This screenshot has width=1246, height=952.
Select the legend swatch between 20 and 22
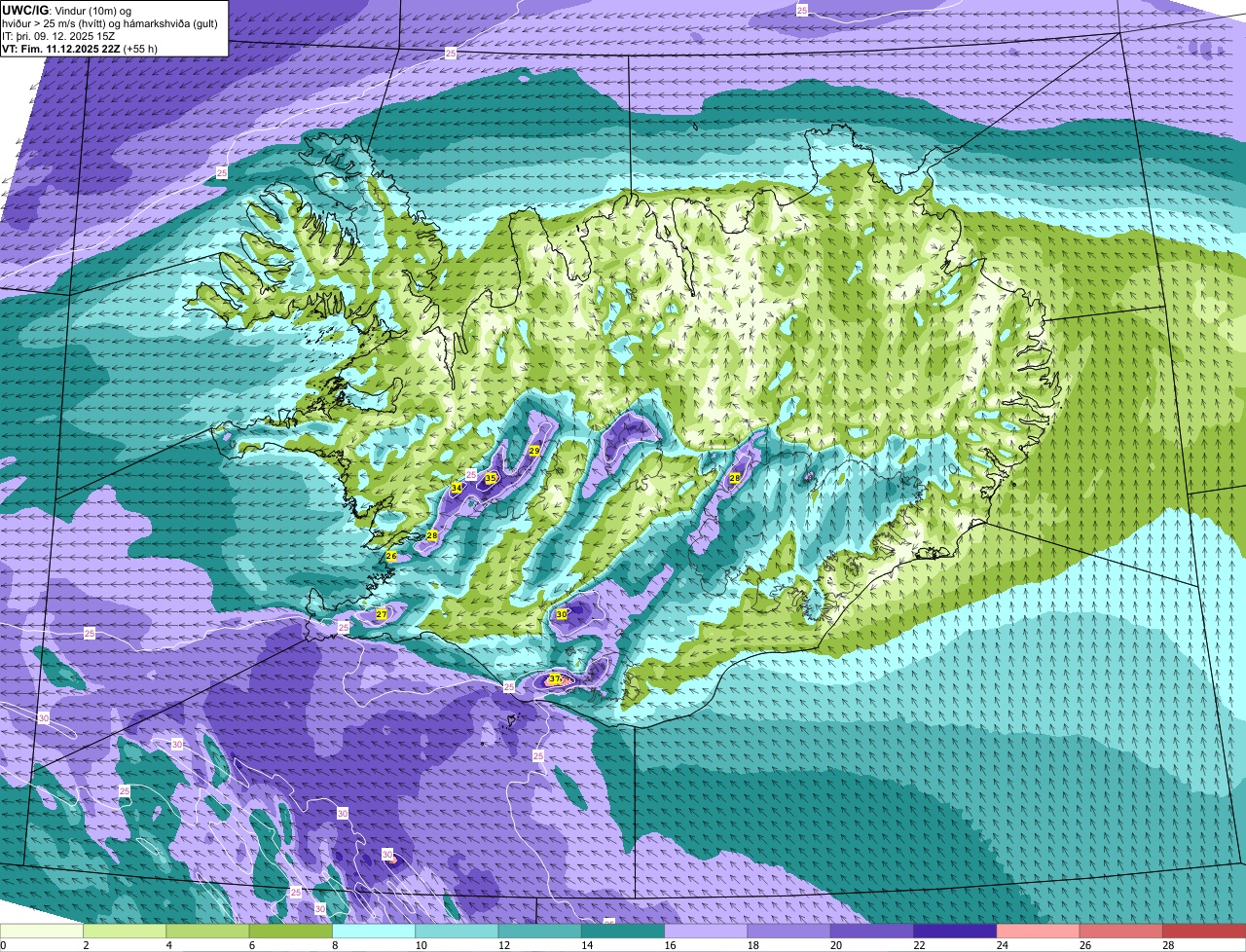pos(872,932)
